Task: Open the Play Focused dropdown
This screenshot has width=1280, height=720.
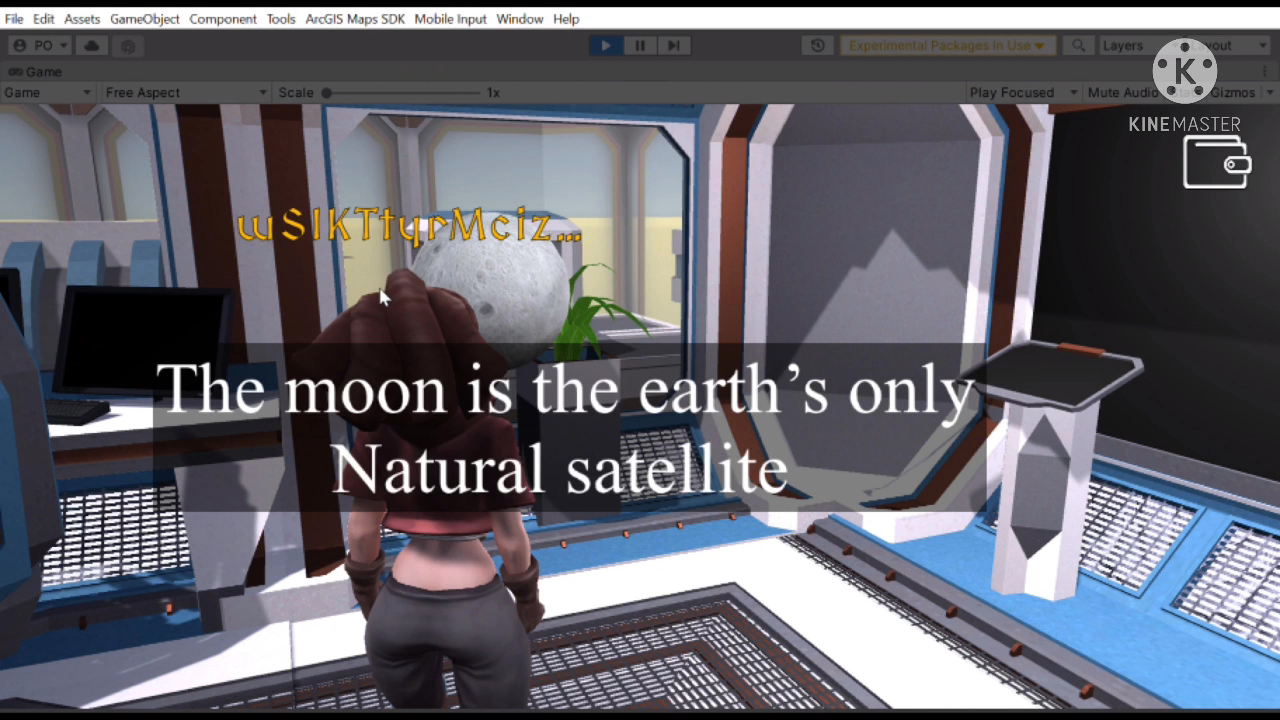Action: pos(1023,92)
